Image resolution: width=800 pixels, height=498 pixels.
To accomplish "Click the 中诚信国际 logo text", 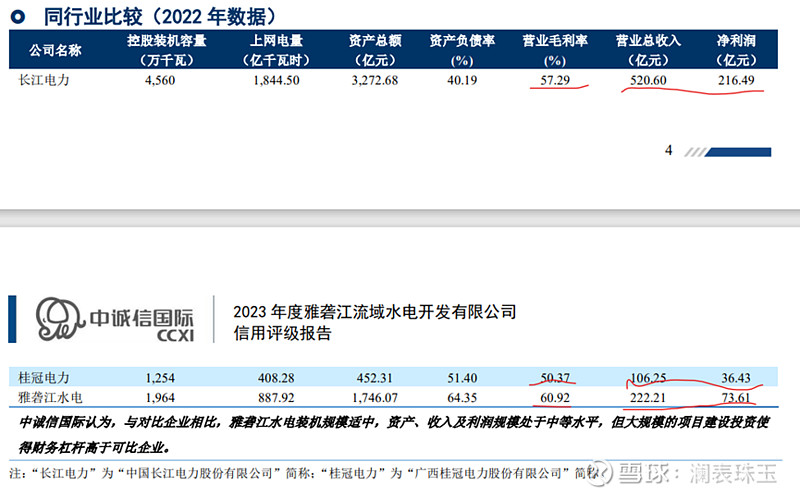I will 141,317.
